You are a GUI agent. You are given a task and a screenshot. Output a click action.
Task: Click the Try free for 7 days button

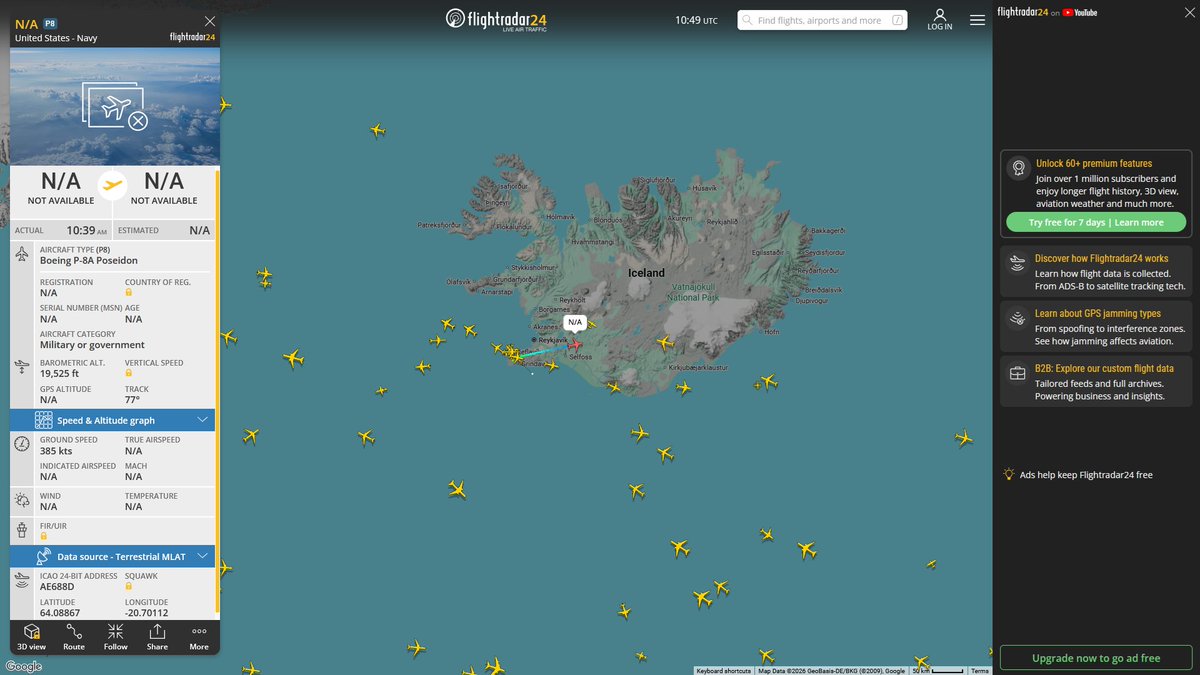[x=1096, y=222]
